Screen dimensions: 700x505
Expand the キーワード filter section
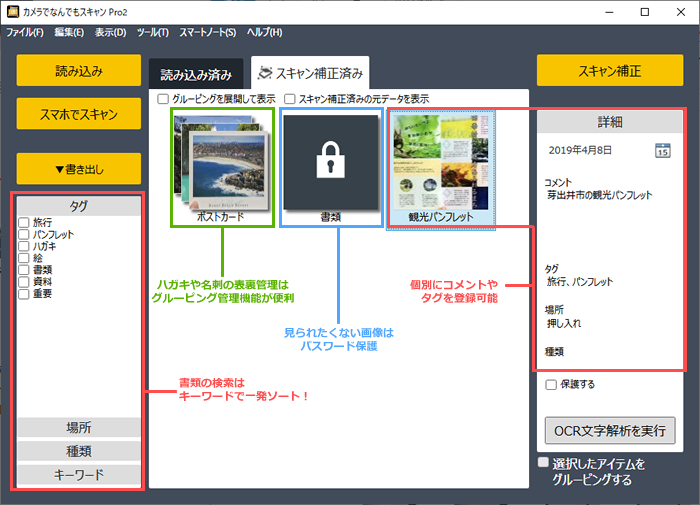[x=77, y=474]
